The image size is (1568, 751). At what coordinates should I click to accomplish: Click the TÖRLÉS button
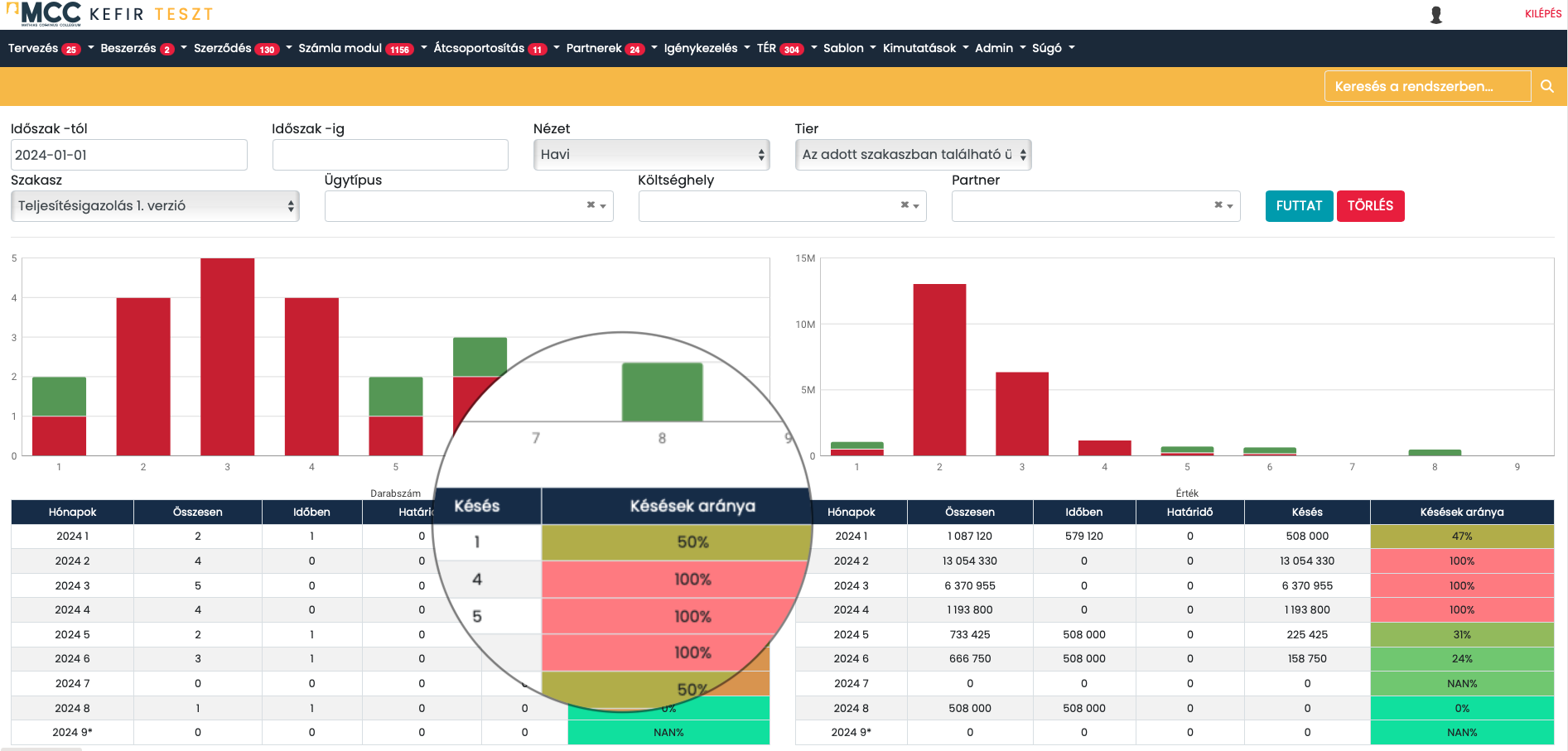(1370, 206)
